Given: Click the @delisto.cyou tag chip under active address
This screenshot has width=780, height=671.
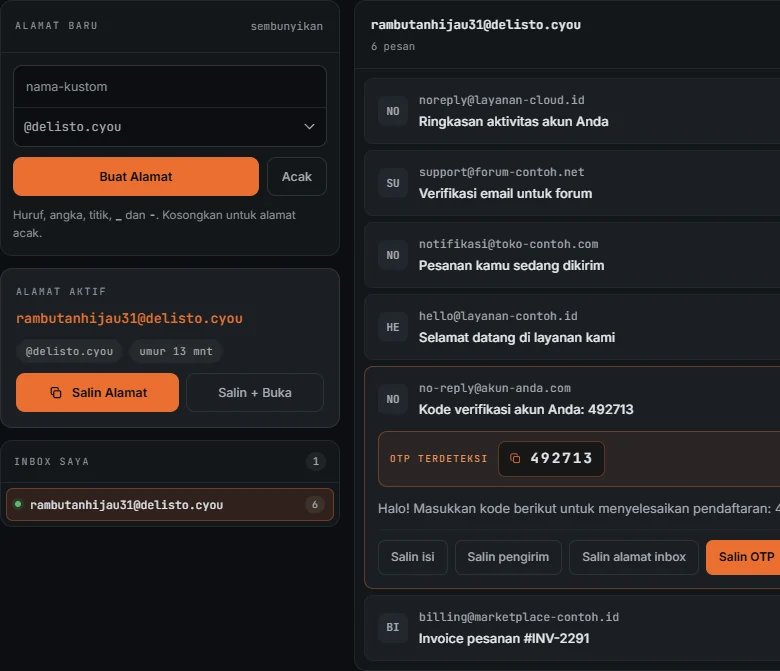Looking at the screenshot, I should click(x=69, y=351).
